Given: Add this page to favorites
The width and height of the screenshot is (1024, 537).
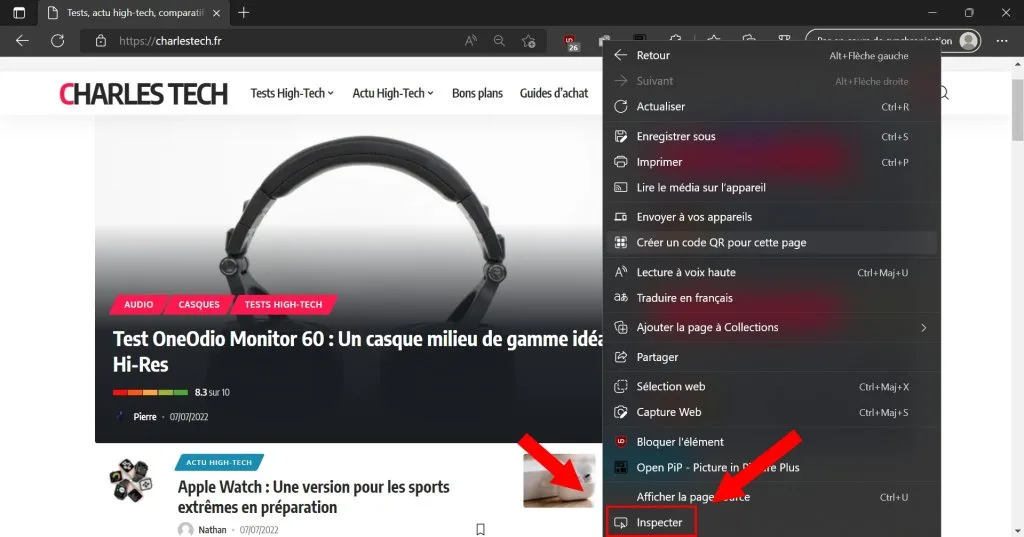Looking at the screenshot, I should [528, 41].
